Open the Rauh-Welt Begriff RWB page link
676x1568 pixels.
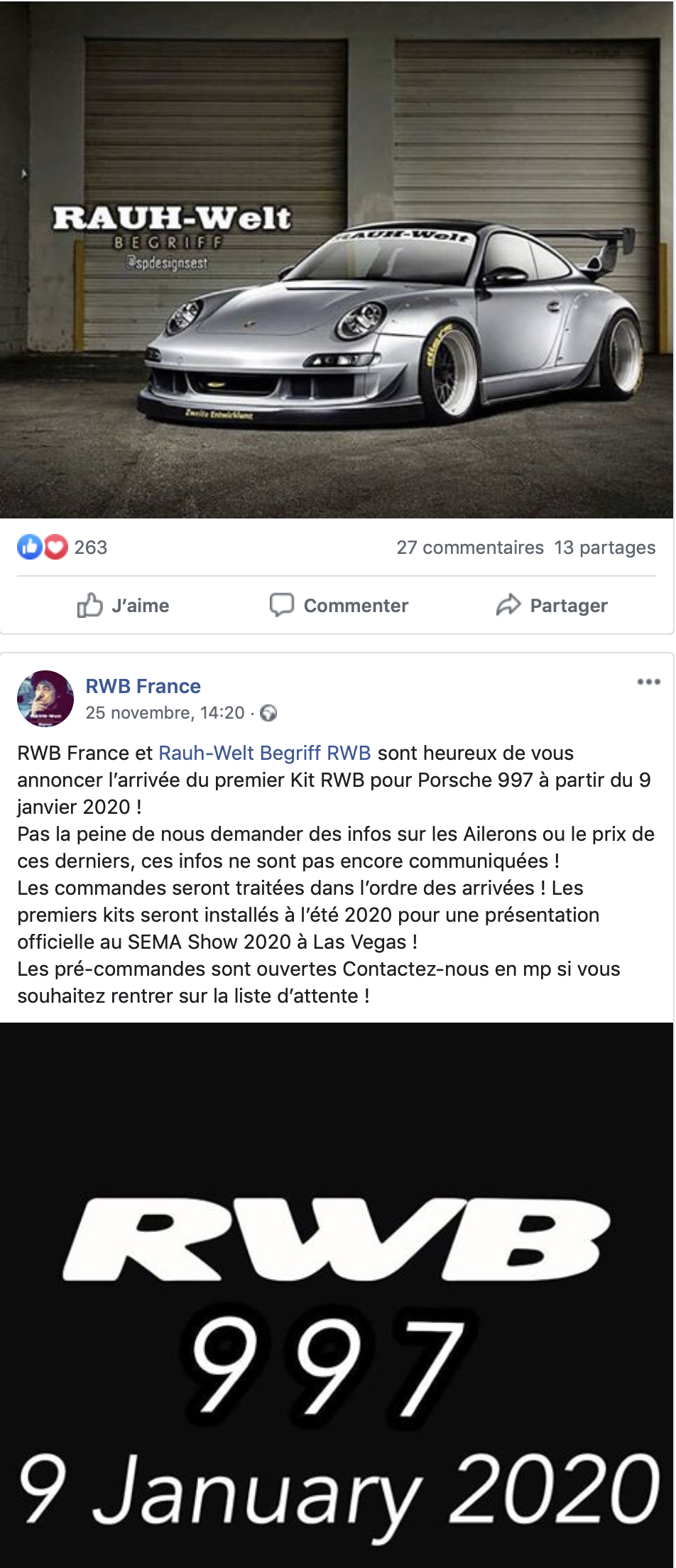[x=265, y=753]
